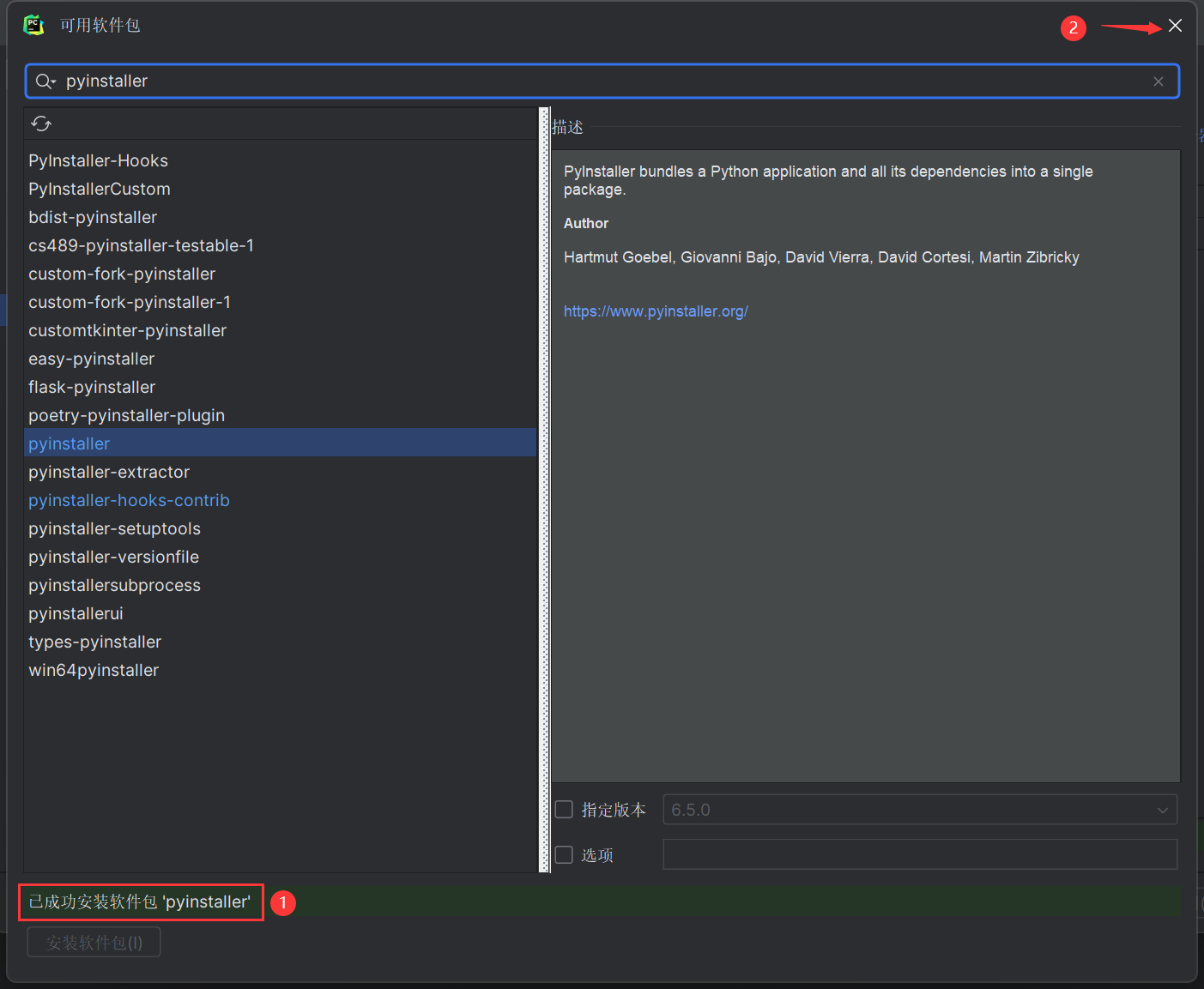Click the install package button

pyautogui.click(x=94, y=943)
